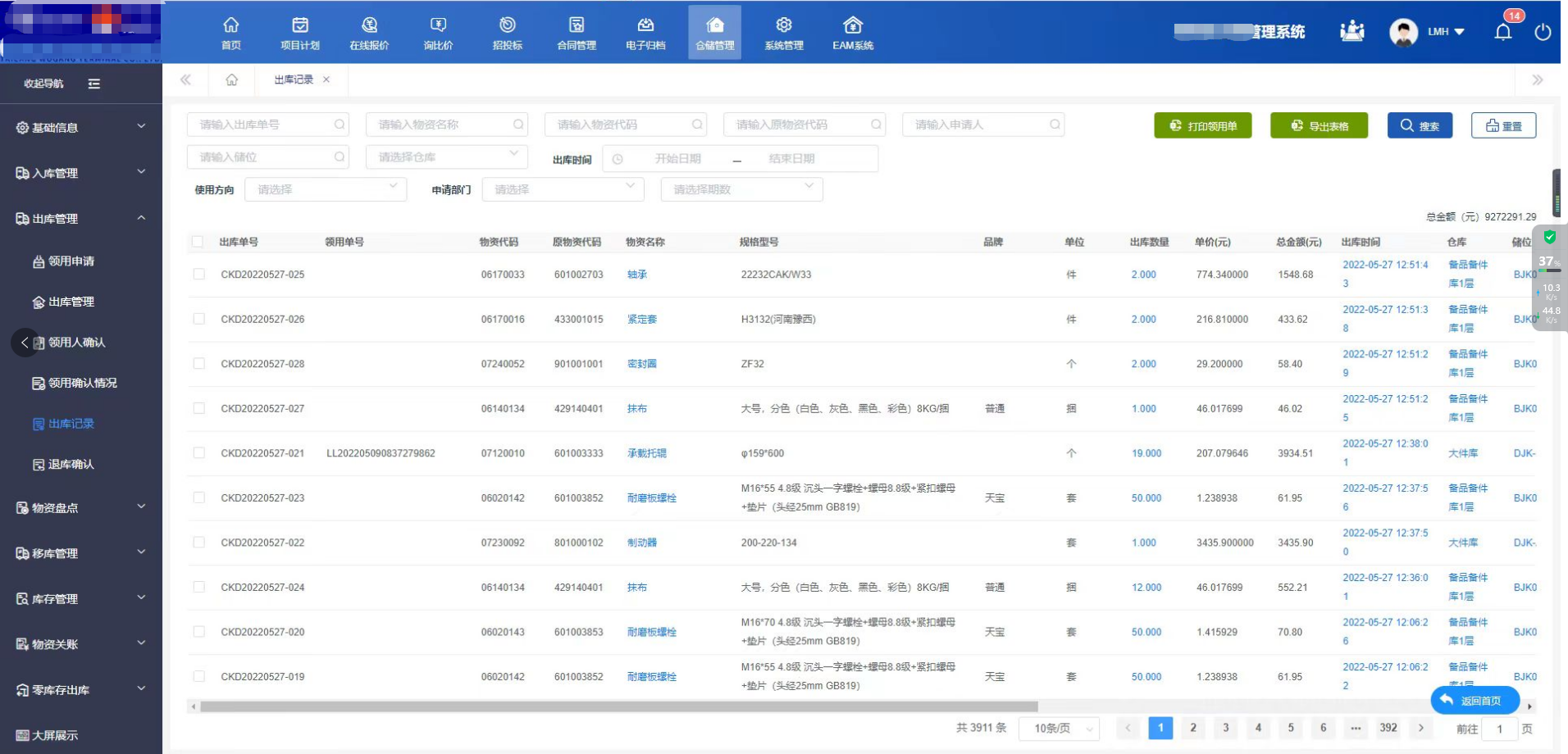Click the 返回首页 floating button

(1475, 701)
